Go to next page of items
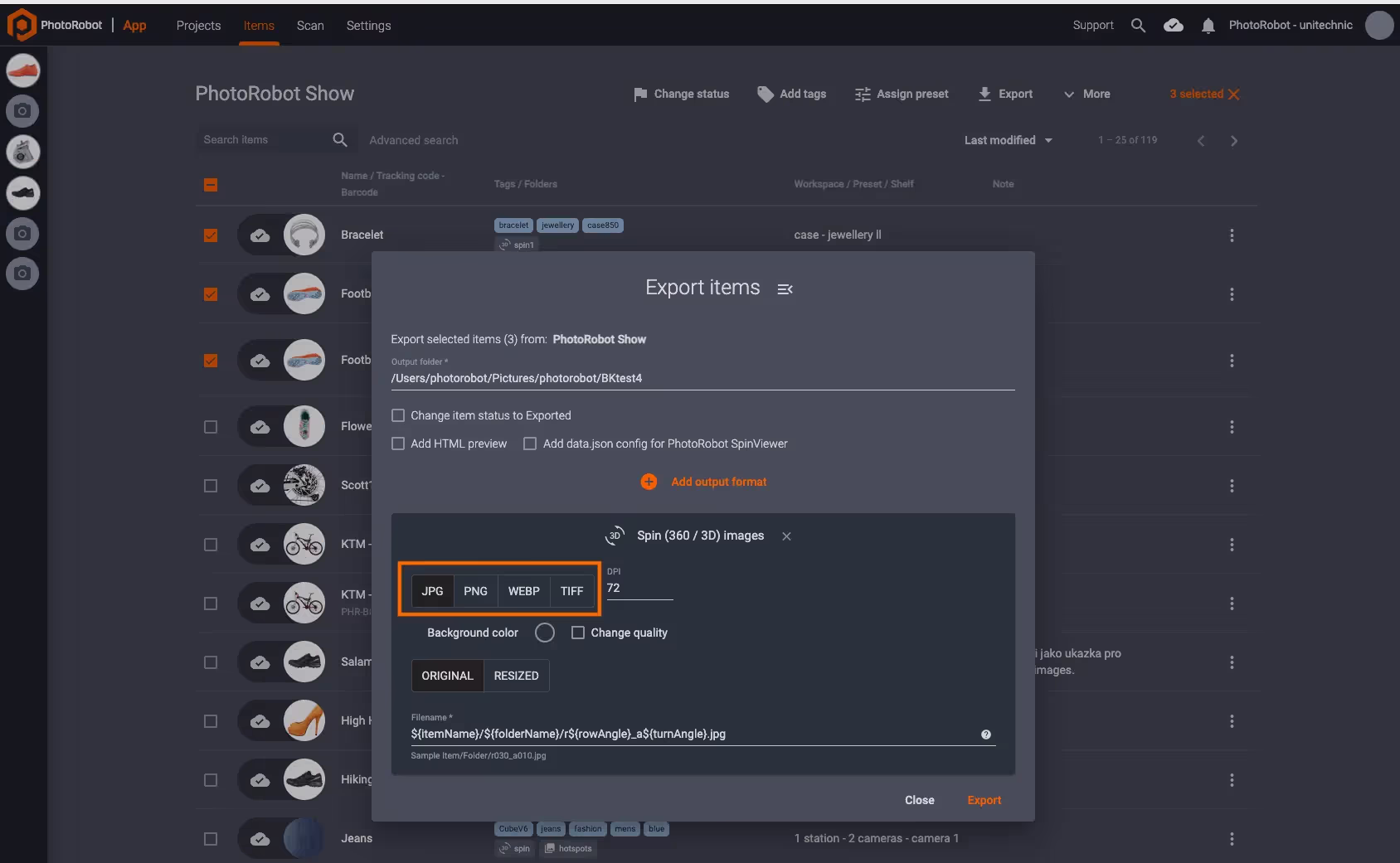1400x863 pixels. [x=1234, y=141]
